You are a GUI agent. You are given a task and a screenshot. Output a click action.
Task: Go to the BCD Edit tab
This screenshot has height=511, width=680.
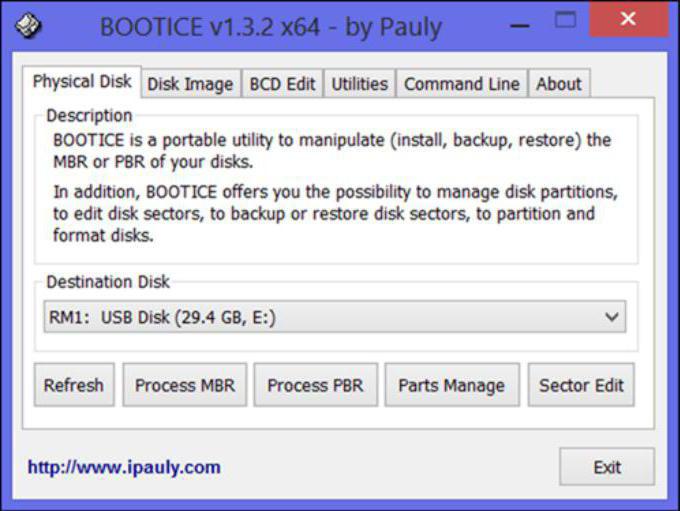pos(282,84)
